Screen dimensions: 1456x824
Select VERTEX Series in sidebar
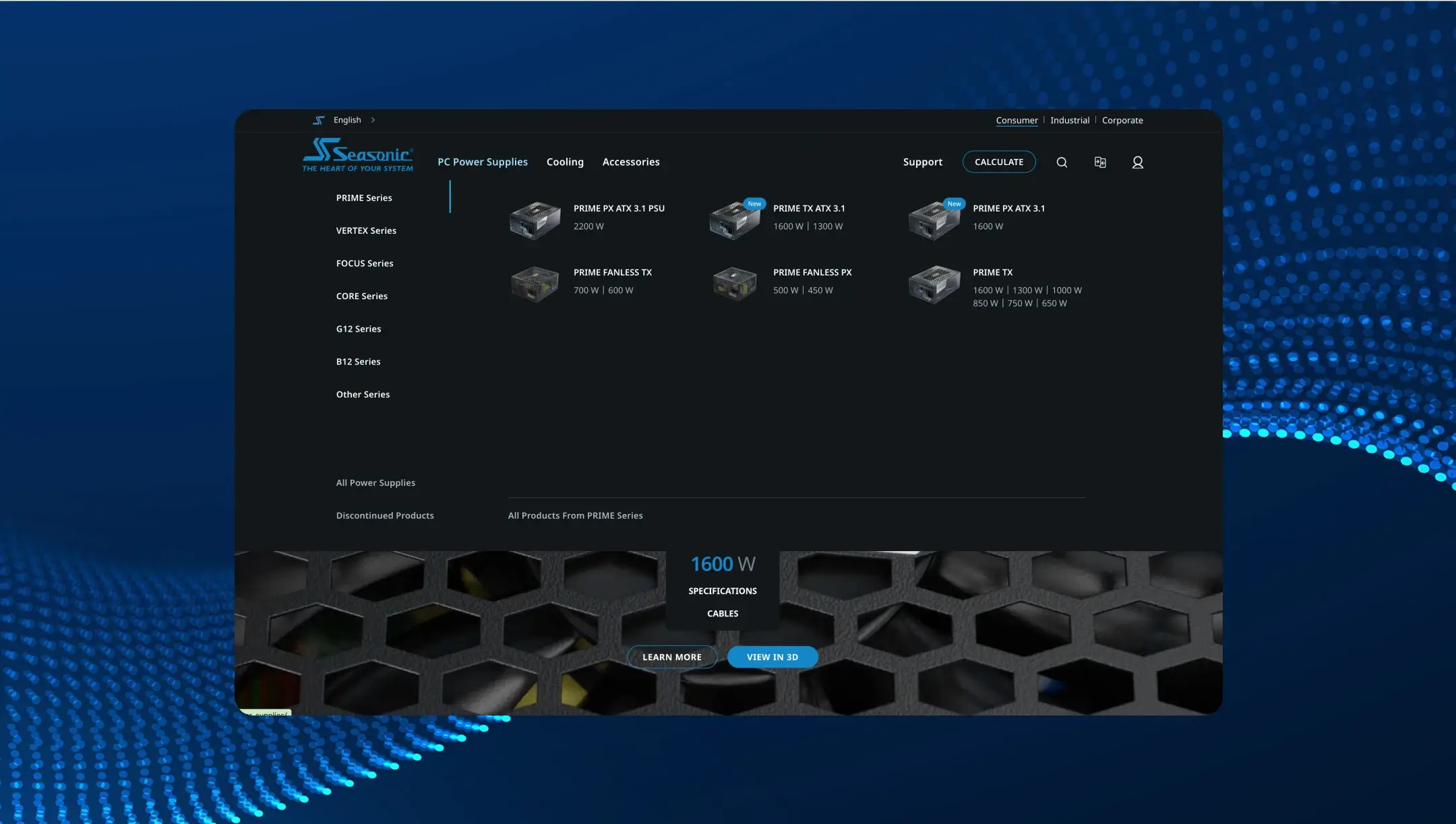(x=366, y=230)
